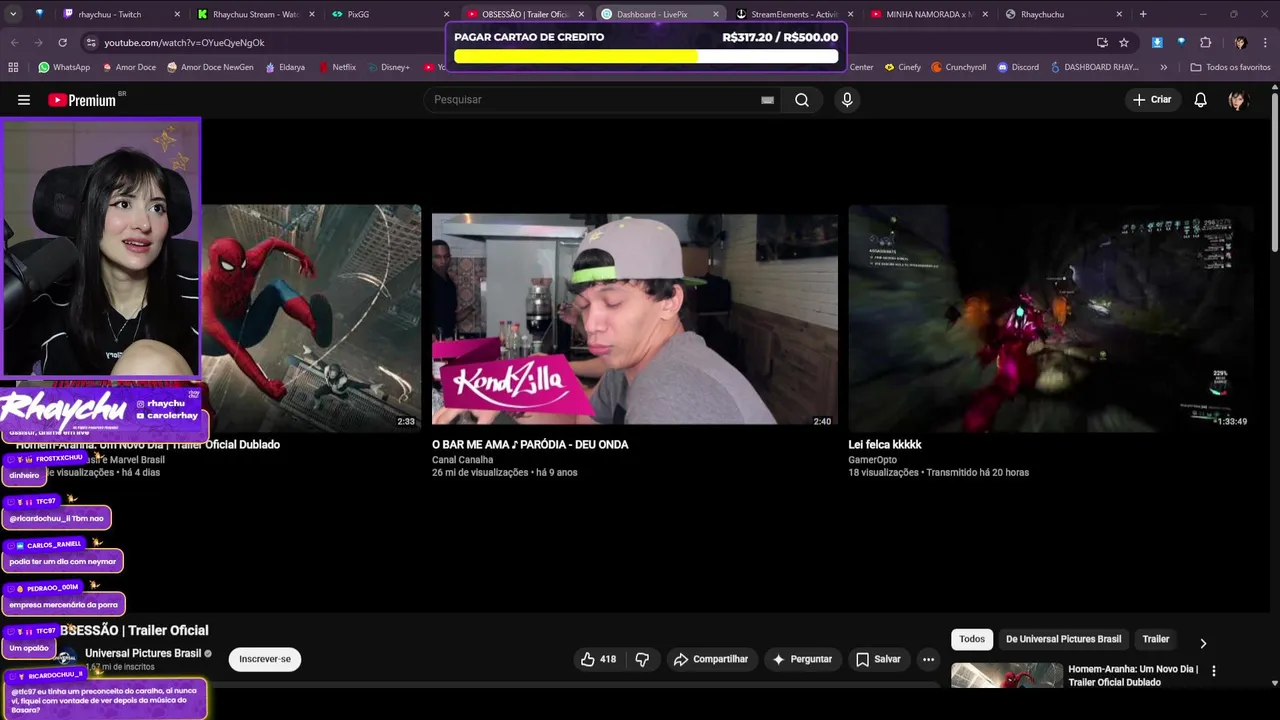Open Todos os favoritos folder
The image size is (1280, 720).
coord(1230,67)
